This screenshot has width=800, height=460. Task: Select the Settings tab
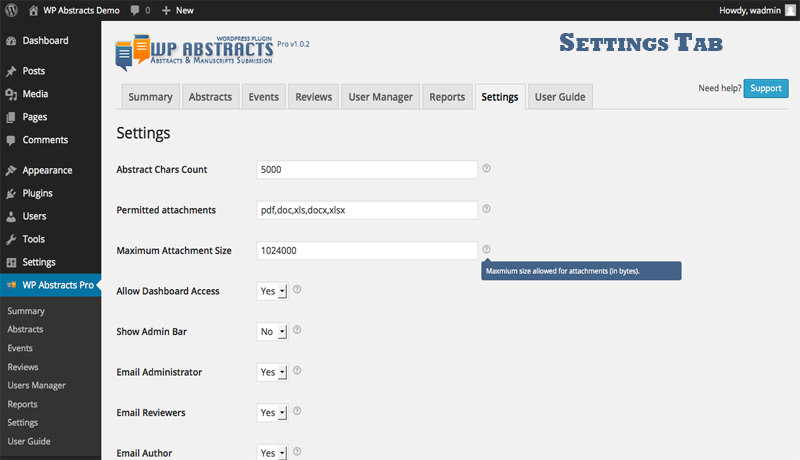pyautogui.click(x=500, y=97)
